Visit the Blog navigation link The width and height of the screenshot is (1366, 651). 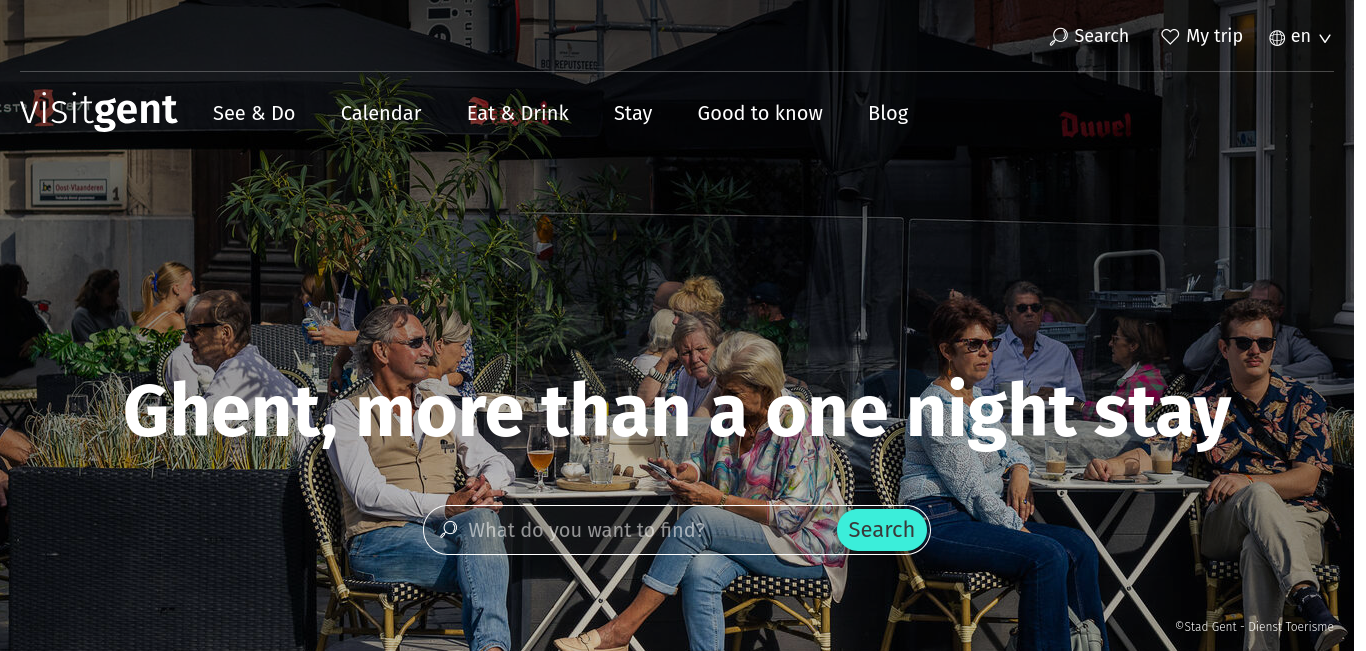point(888,113)
